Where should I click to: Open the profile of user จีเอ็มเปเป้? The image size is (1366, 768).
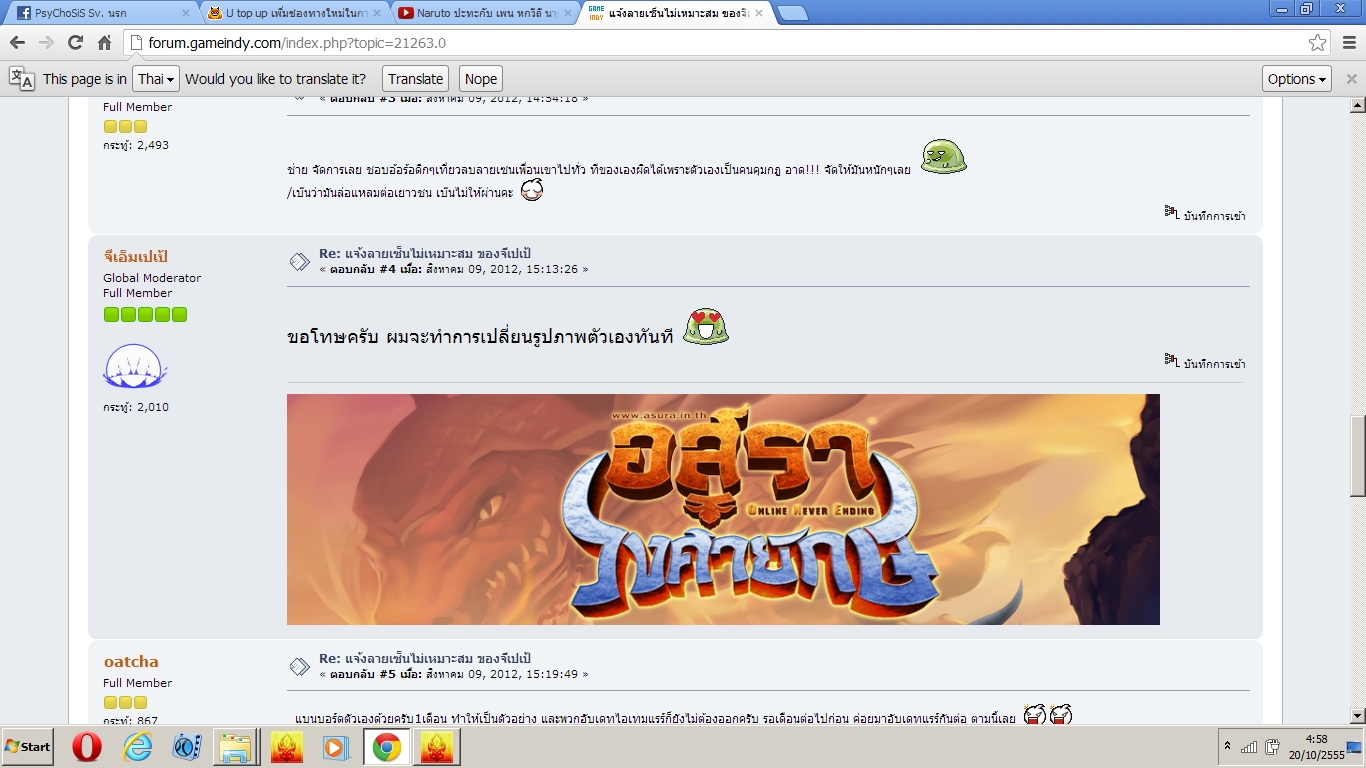tap(136, 257)
